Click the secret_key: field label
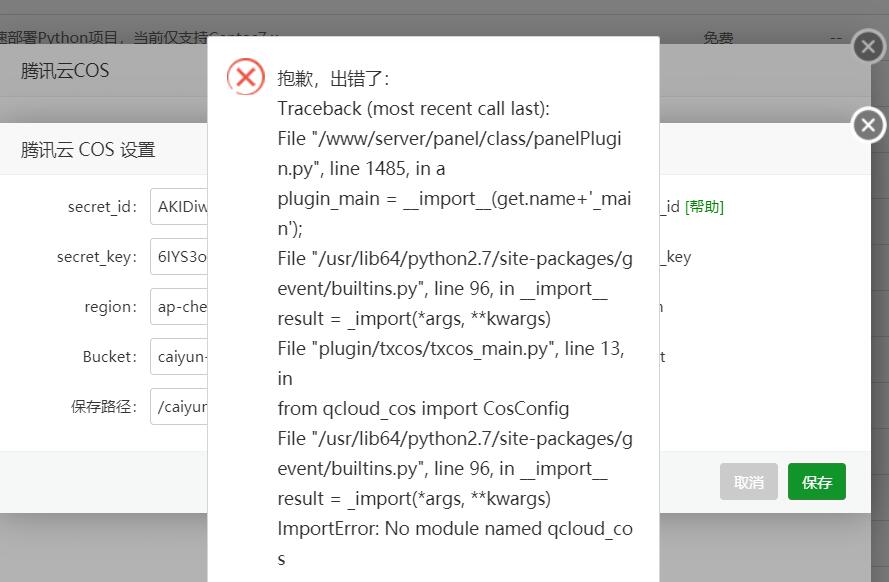Screen dimensions: 889x582 97,257
